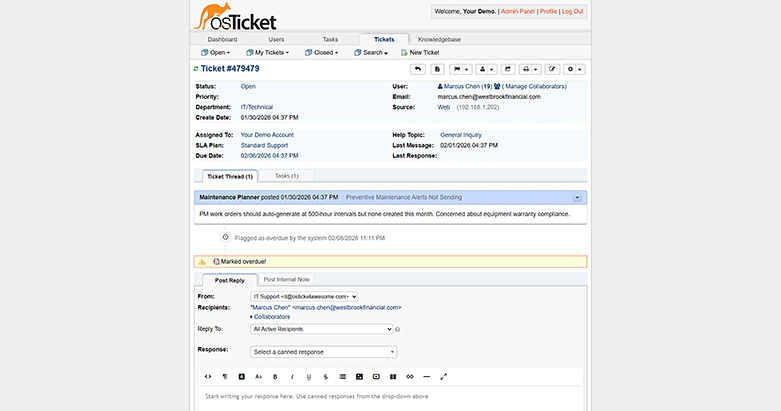The height and width of the screenshot is (411, 781).
Task: Click the flag status icon button
Action: 457,69
